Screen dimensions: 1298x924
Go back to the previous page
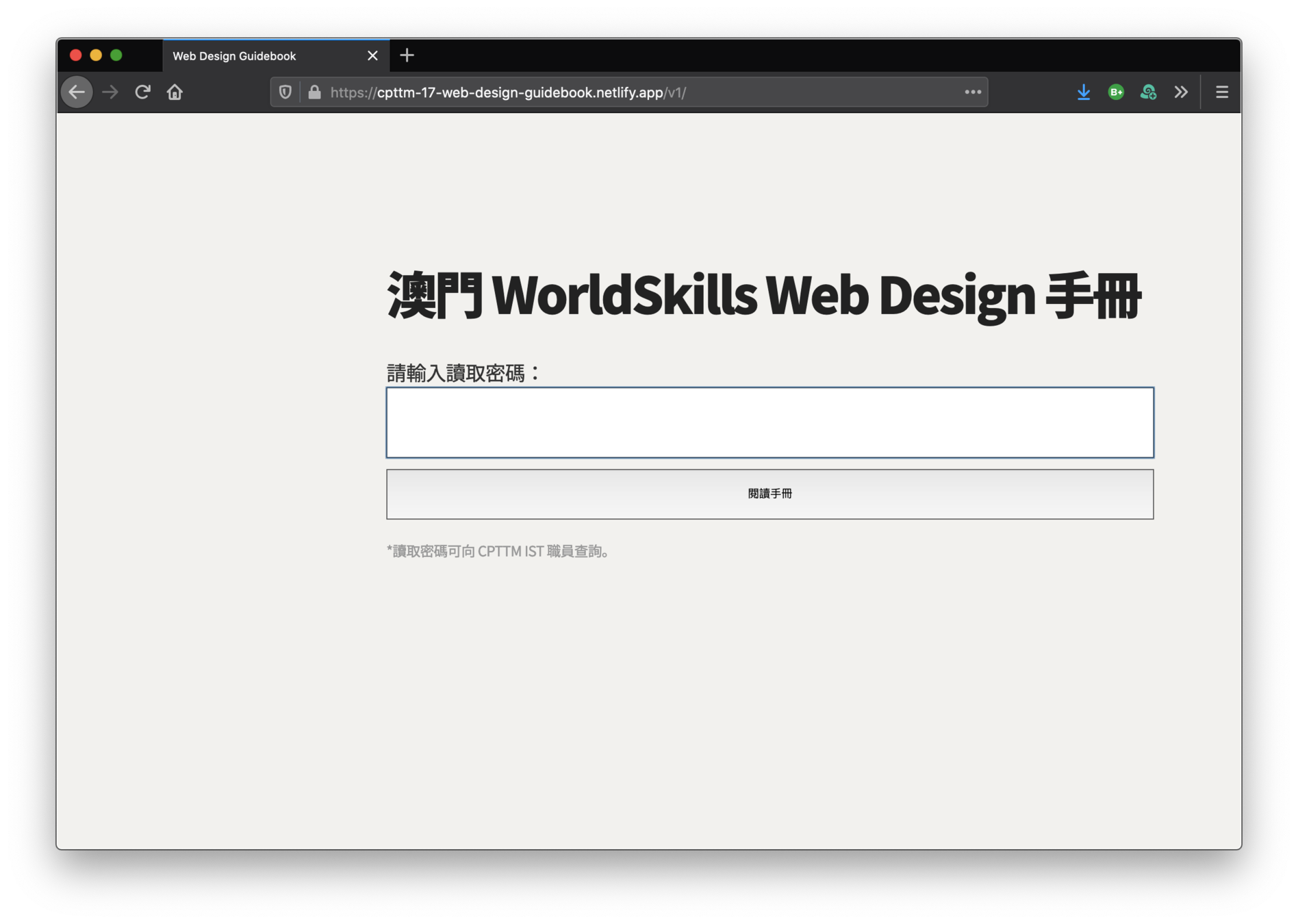(77, 92)
